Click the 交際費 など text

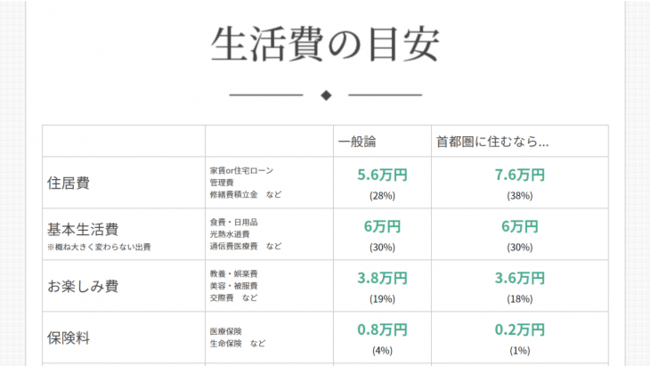[x=233, y=298]
